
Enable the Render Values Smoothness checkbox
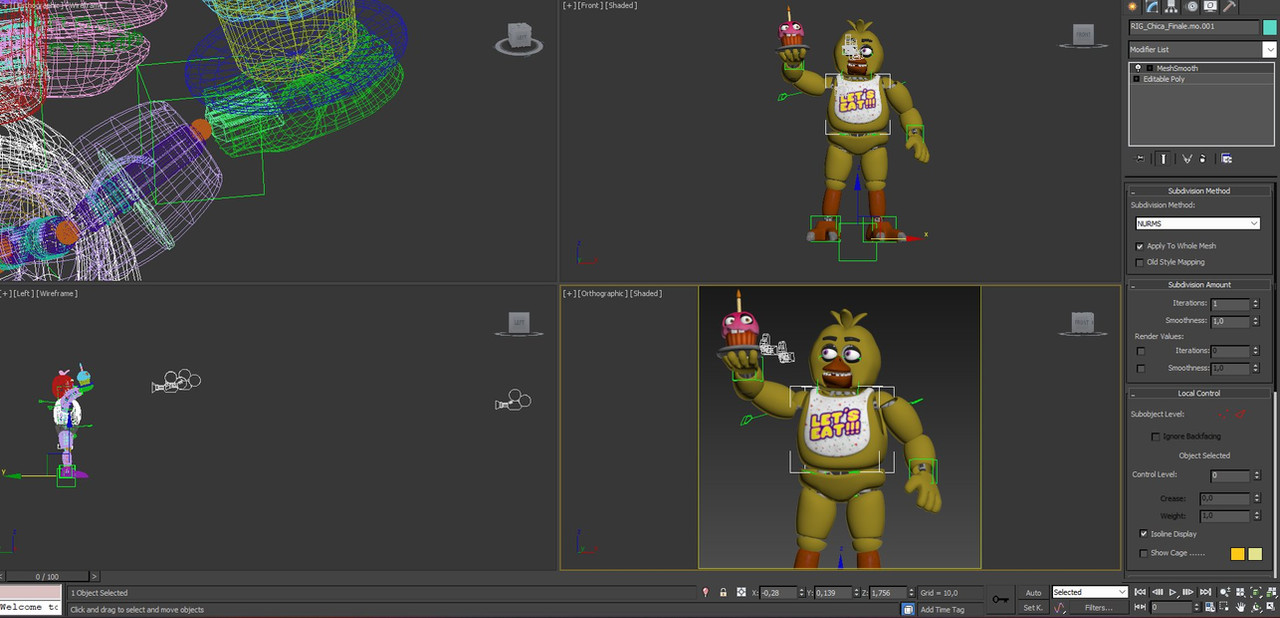click(1141, 369)
